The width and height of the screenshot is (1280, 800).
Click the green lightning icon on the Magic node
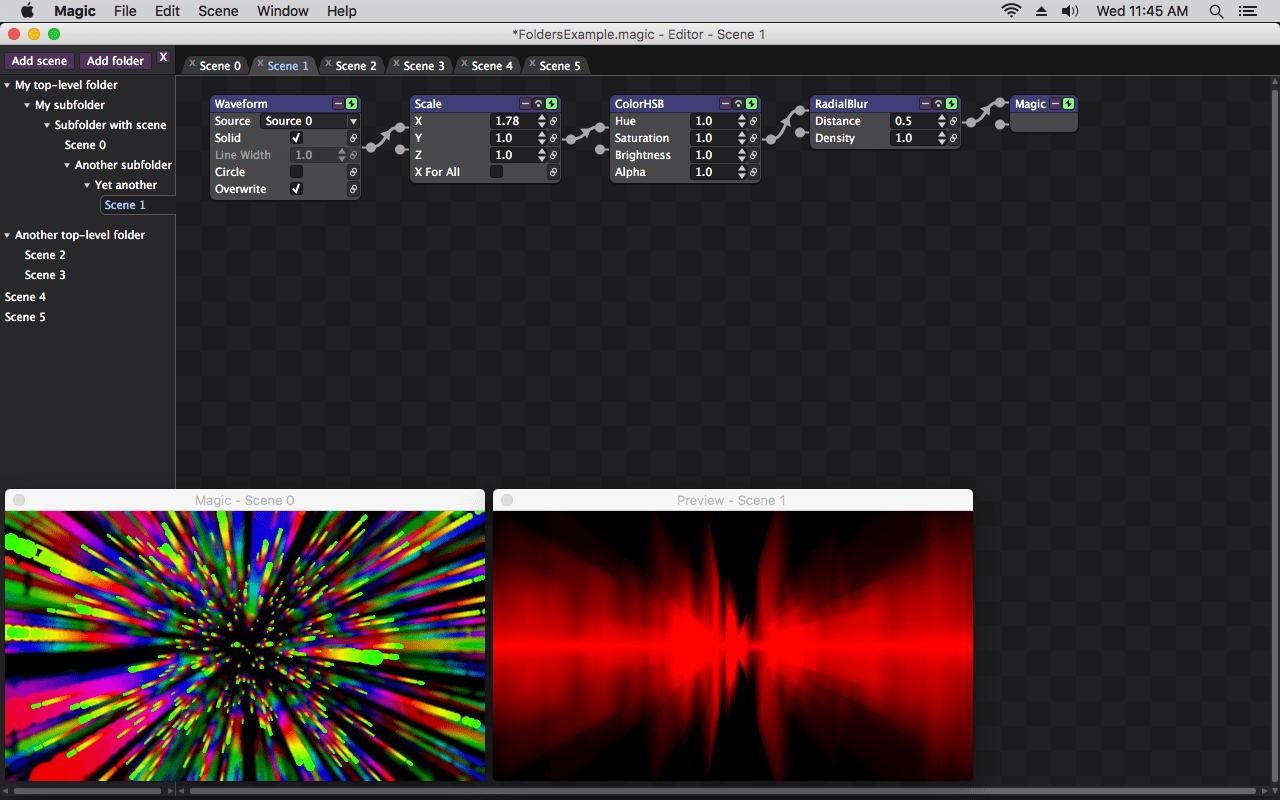click(x=1068, y=103)
